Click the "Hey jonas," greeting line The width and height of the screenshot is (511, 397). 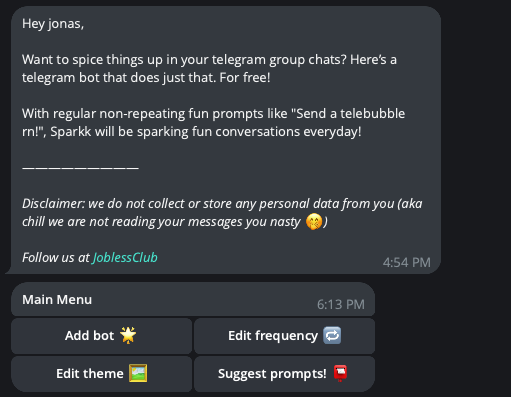pyautogui.click(x=53, y=24)
